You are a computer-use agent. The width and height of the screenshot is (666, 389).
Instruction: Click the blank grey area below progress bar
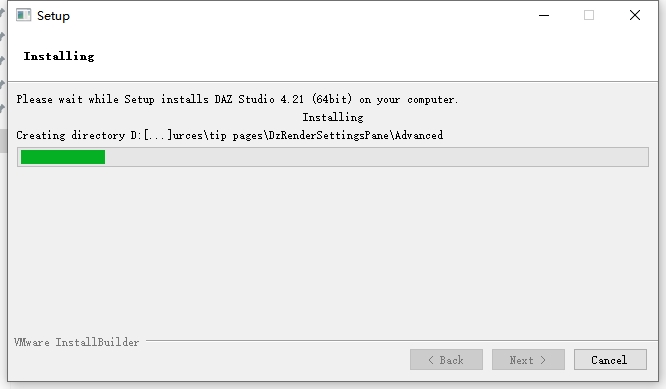point(333,251)
